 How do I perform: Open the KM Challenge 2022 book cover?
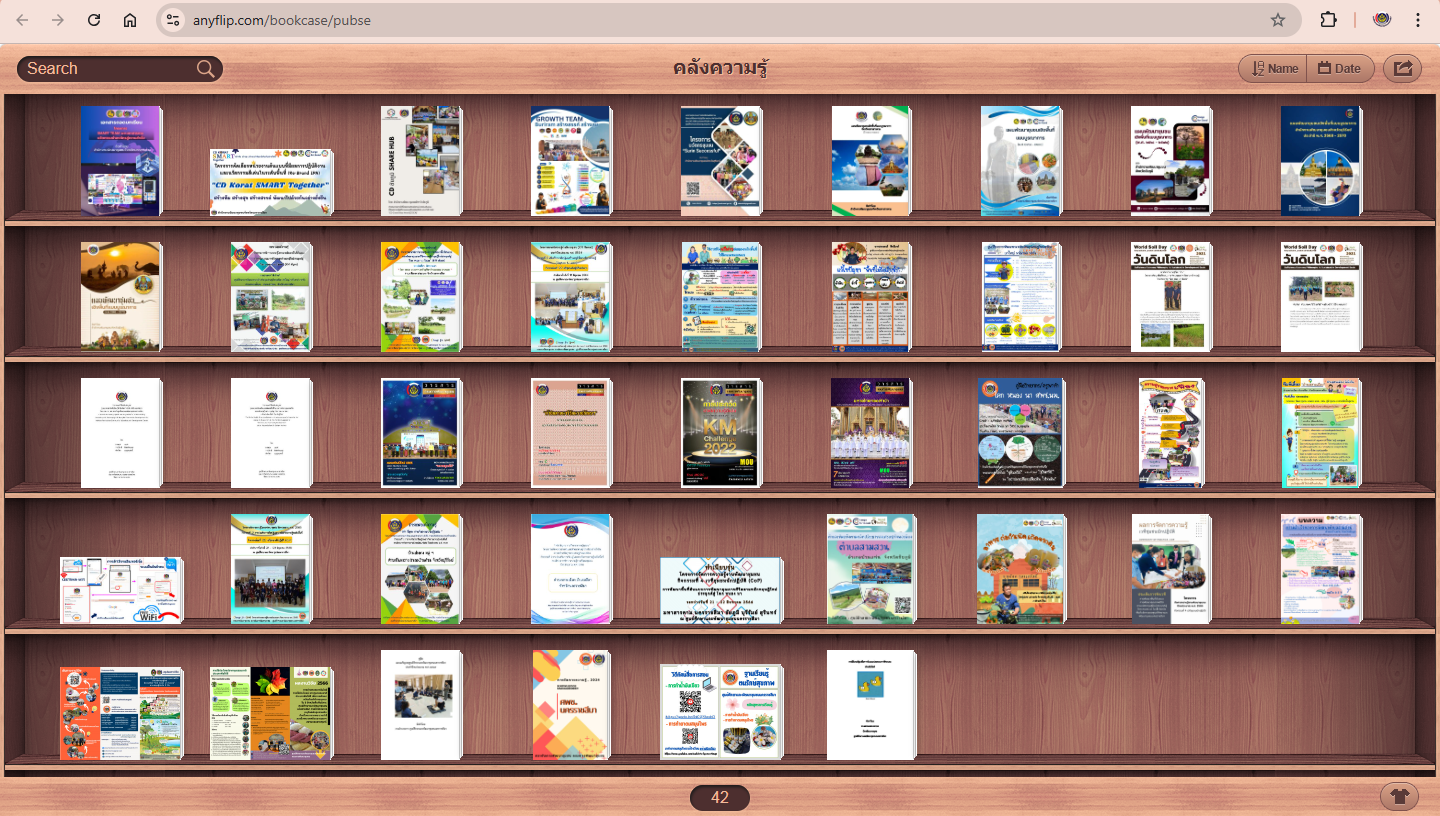pyautogui.click(x=720, y=433)
